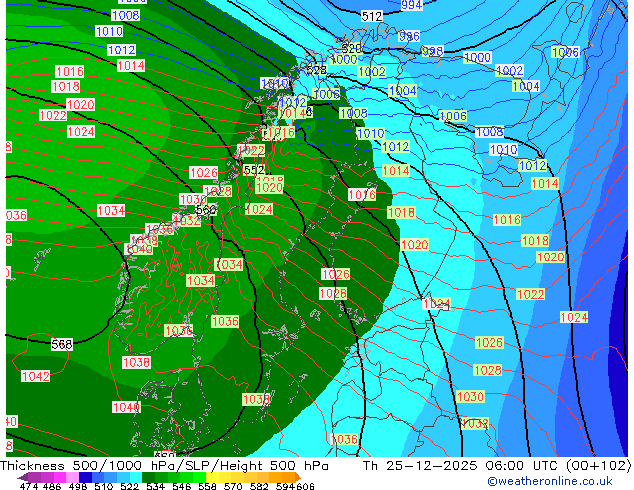Click the legend value 498
This screenshot has height=490, width=634.
[78, 486]
